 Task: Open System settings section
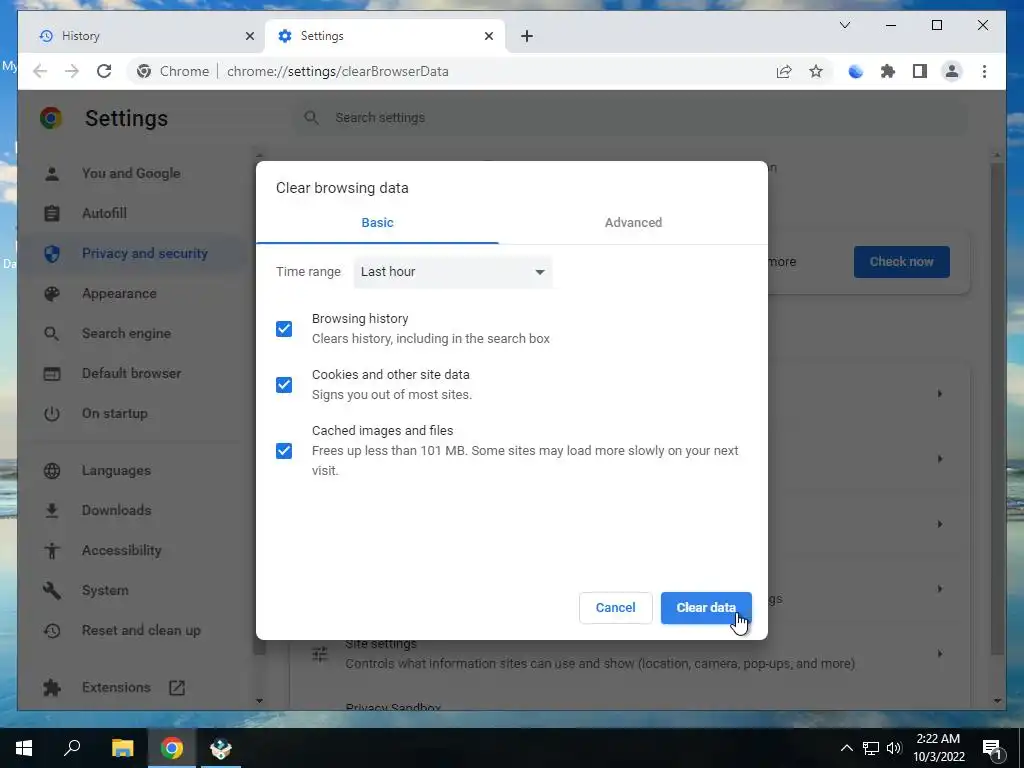click(105, 590)
